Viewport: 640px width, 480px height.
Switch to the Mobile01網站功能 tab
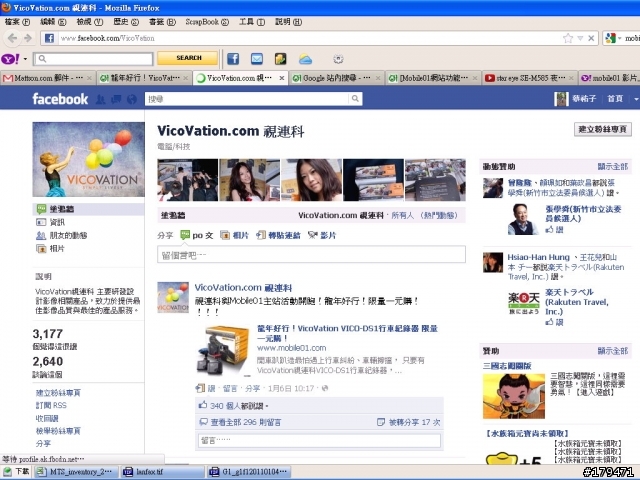[x=433, y=78]
